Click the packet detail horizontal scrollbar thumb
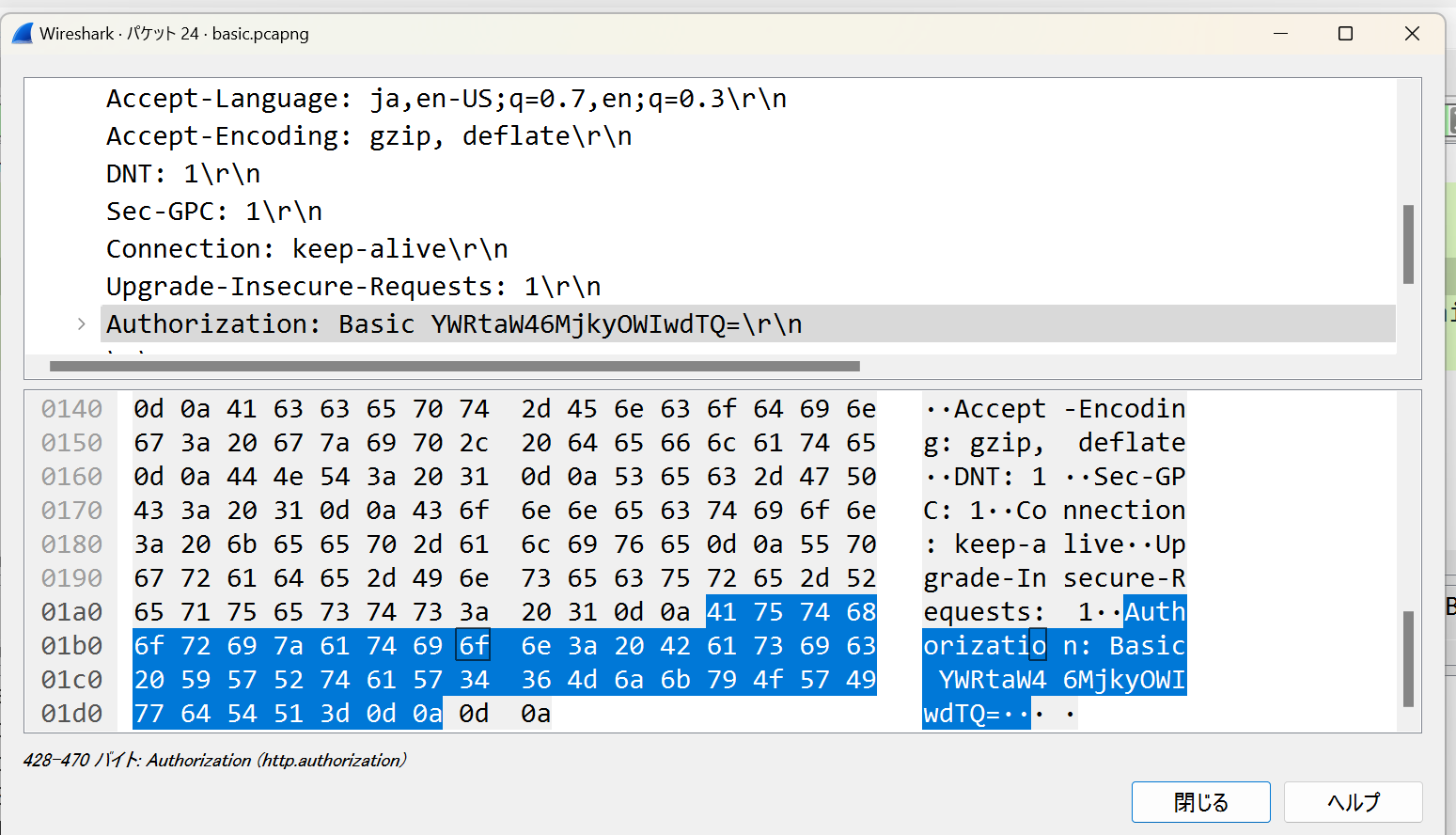Image resolution: width=1456 pixels, height=835 pixels. [x=454, y=366]
